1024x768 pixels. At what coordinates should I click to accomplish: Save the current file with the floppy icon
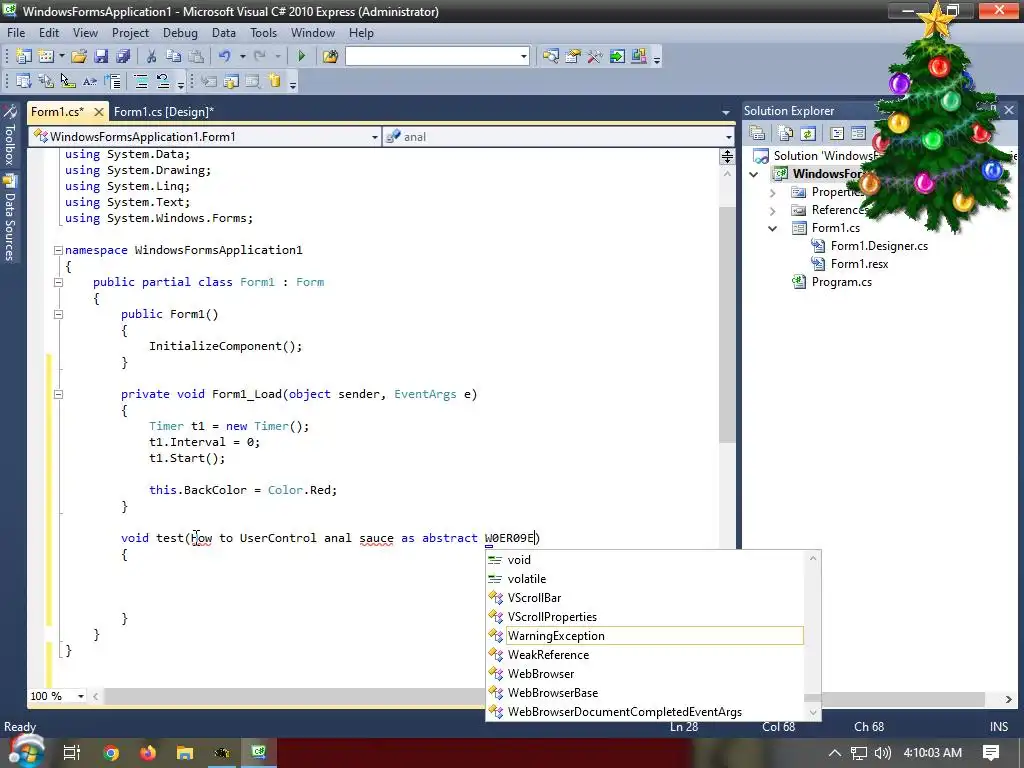point(101,57)
